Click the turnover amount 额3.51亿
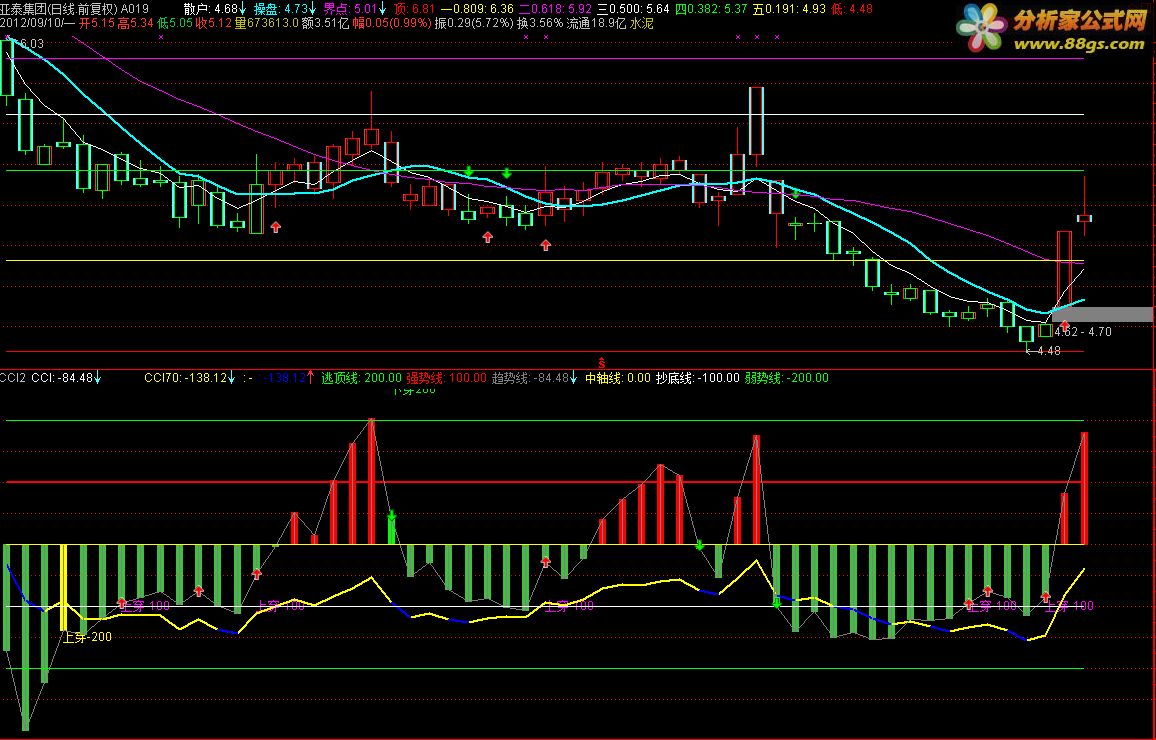The height and width of the screenshot is (740, 1156). point(326,23)
